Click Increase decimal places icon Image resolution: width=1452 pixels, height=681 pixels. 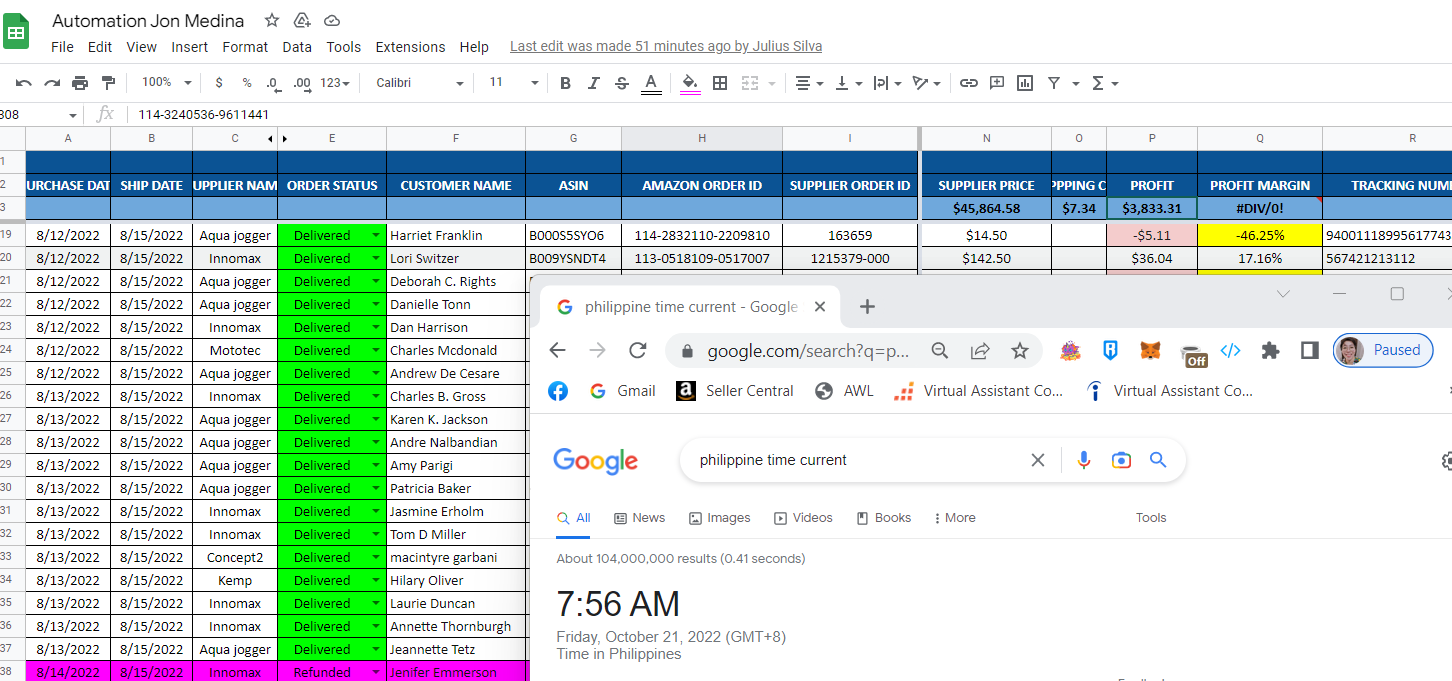pos(301,83)
